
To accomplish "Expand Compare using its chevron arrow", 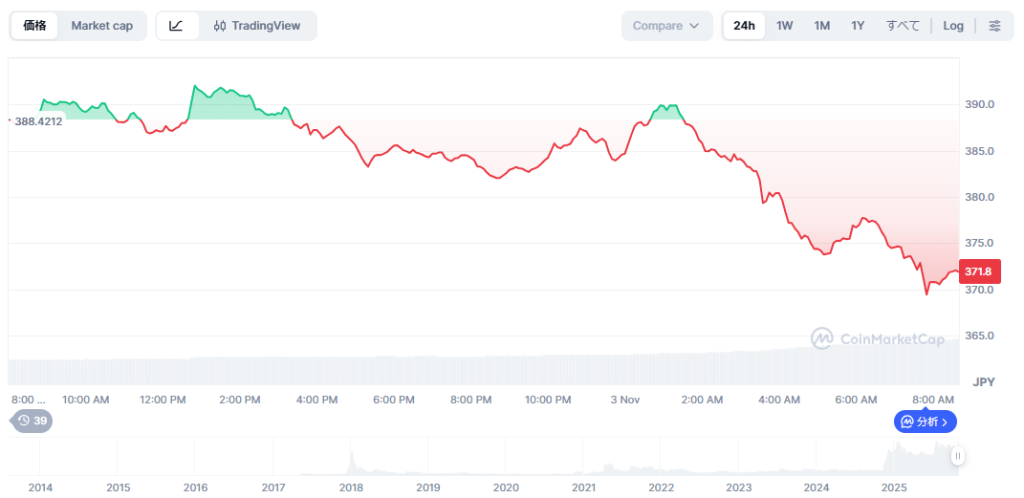I will pyautogui.click(x=694, y=26).
